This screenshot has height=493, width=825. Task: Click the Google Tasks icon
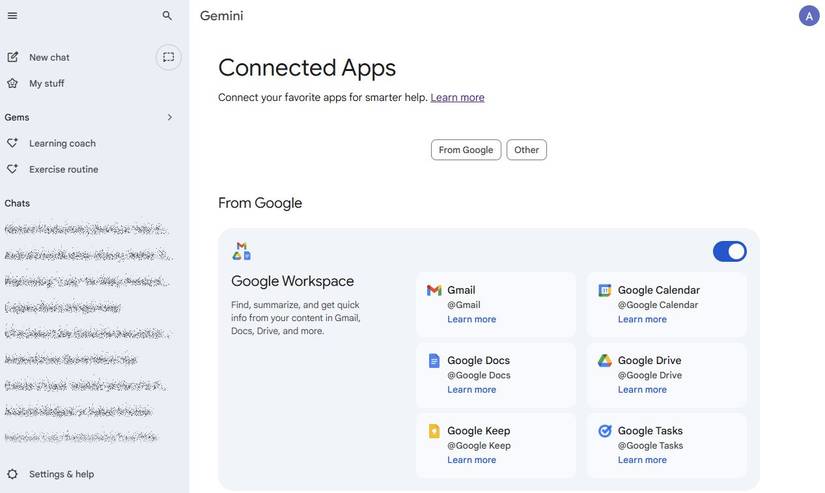pos(604,431)
